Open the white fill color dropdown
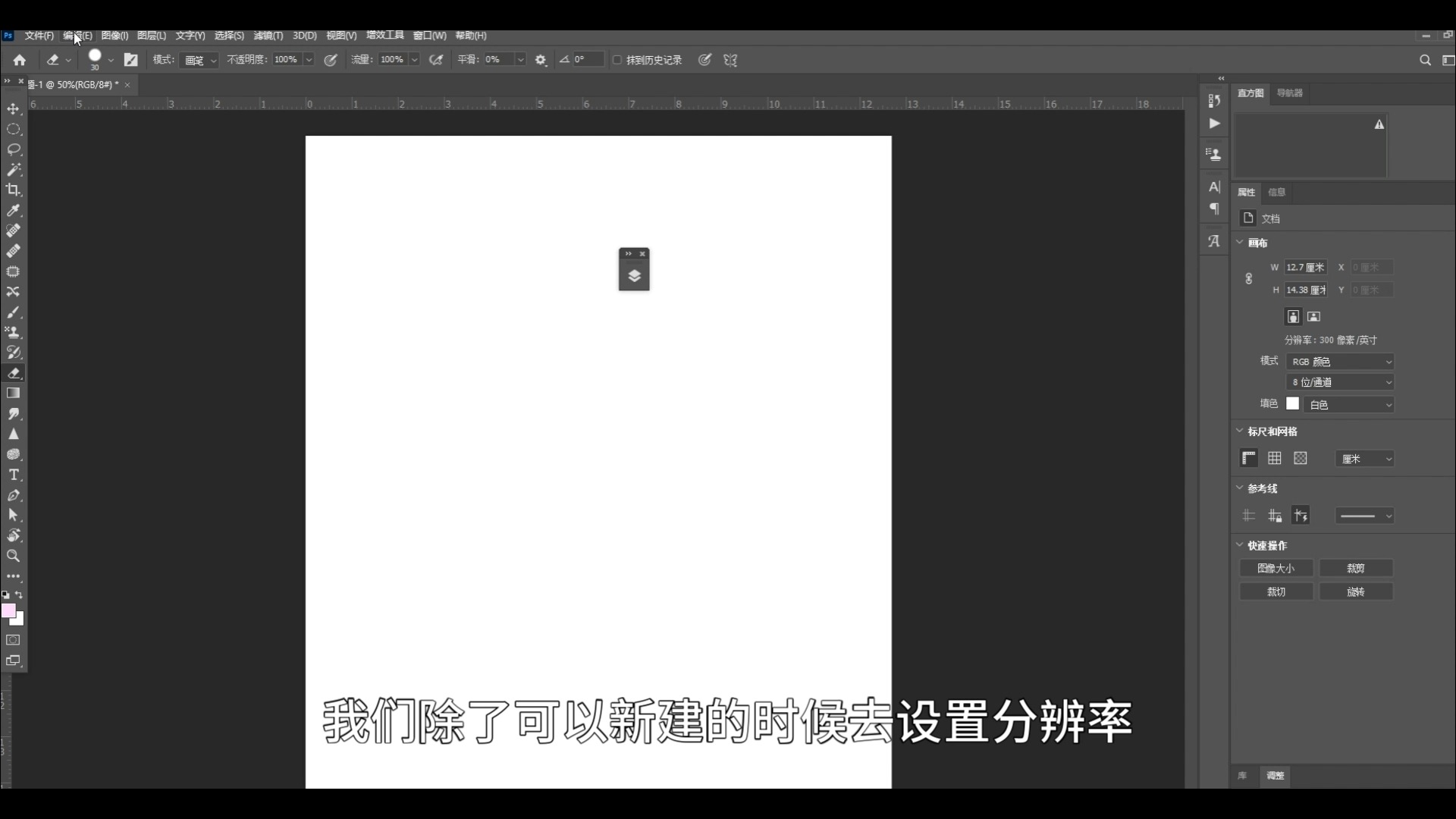 (1349, 404)
